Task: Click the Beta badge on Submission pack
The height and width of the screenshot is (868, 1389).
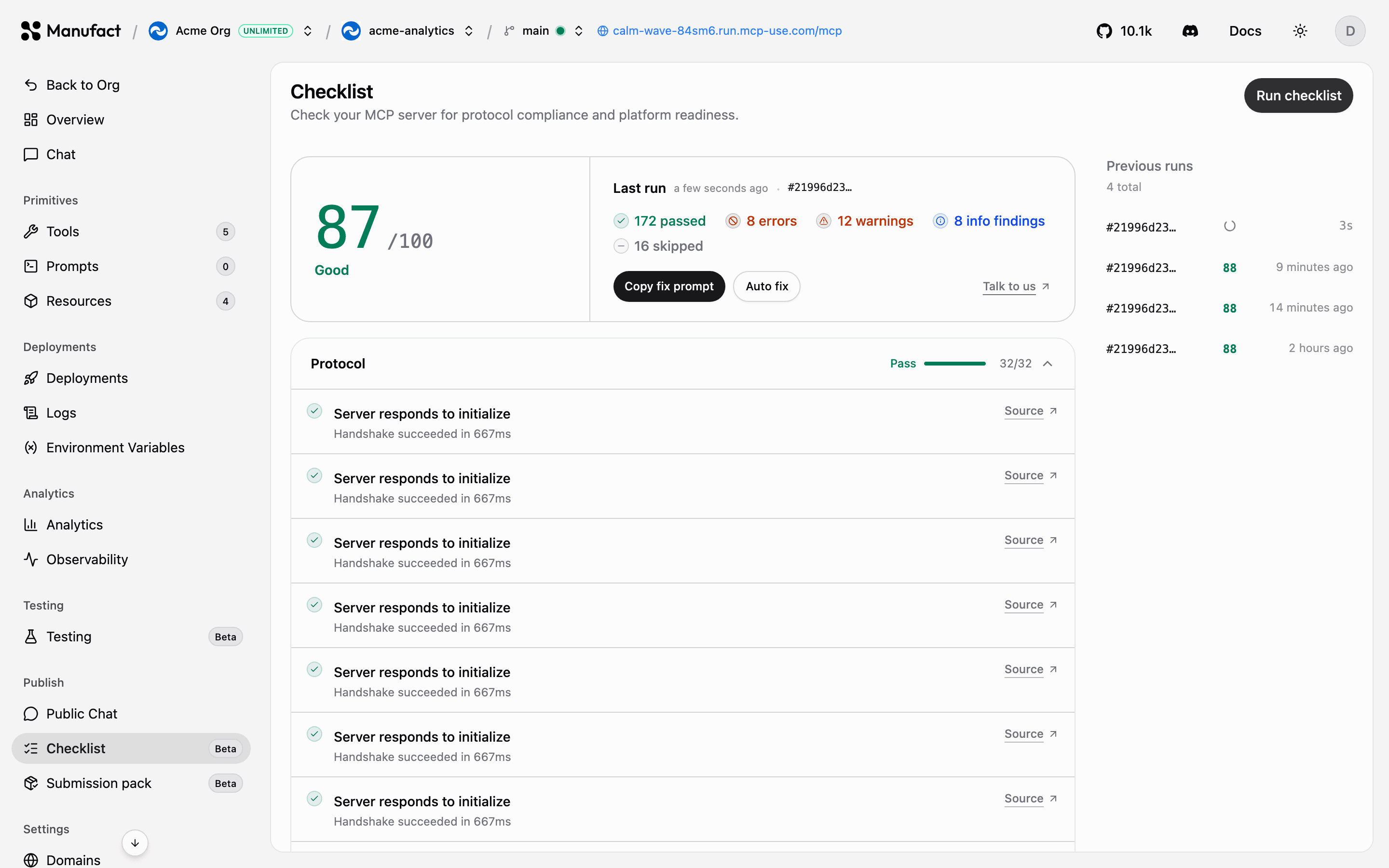Action: pos(225,783)
